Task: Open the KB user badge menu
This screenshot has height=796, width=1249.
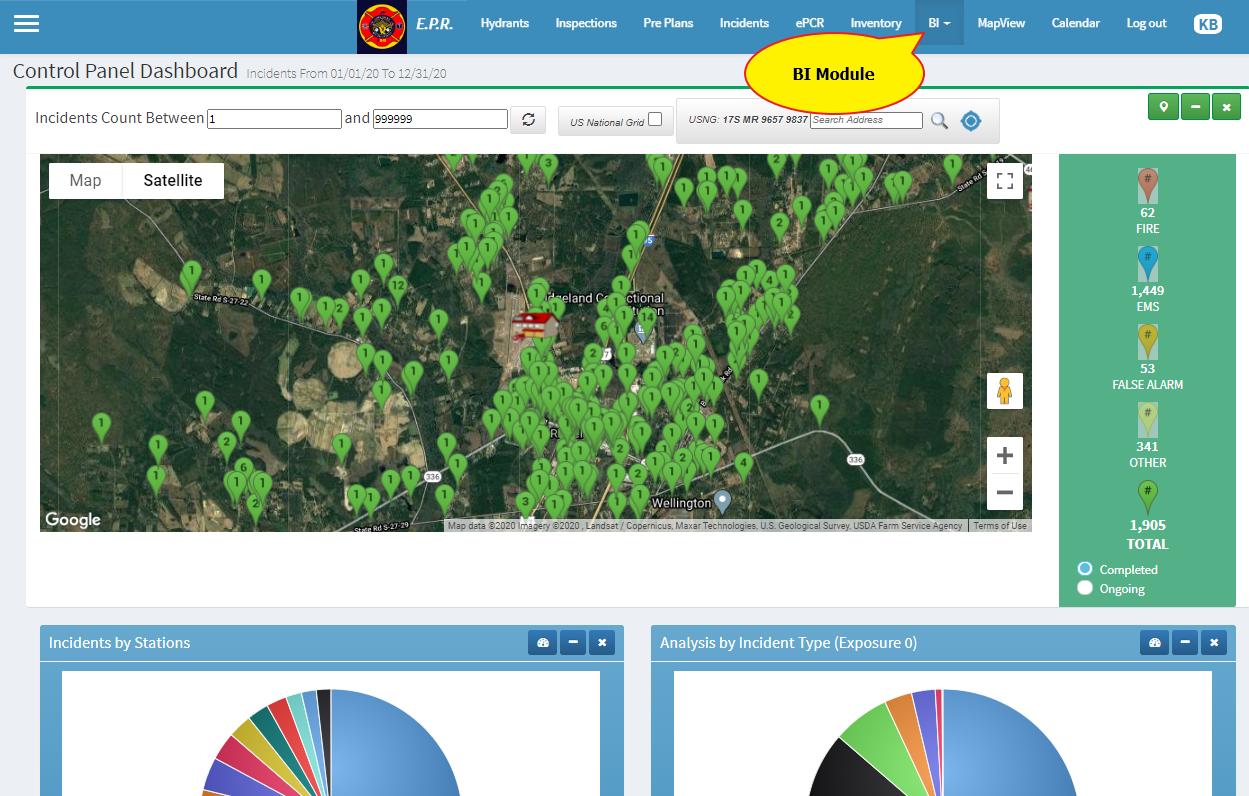Action: [1208, 24]
